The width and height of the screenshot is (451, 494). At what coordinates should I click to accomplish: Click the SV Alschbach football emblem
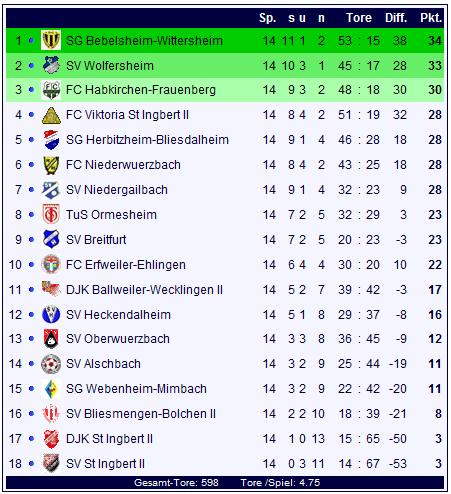51,364
